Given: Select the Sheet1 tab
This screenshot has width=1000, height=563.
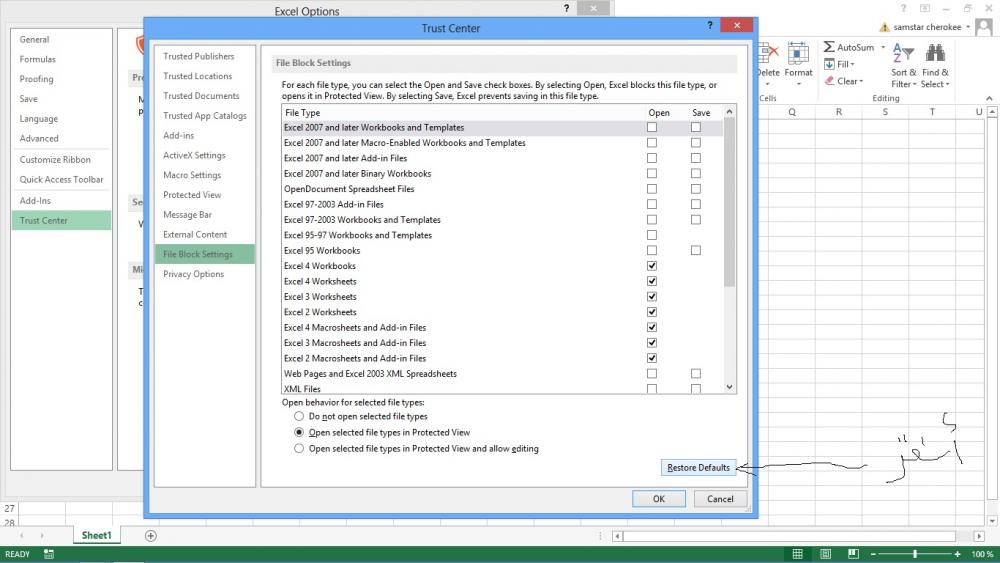Looking at the screenshot, I should 96,536.
